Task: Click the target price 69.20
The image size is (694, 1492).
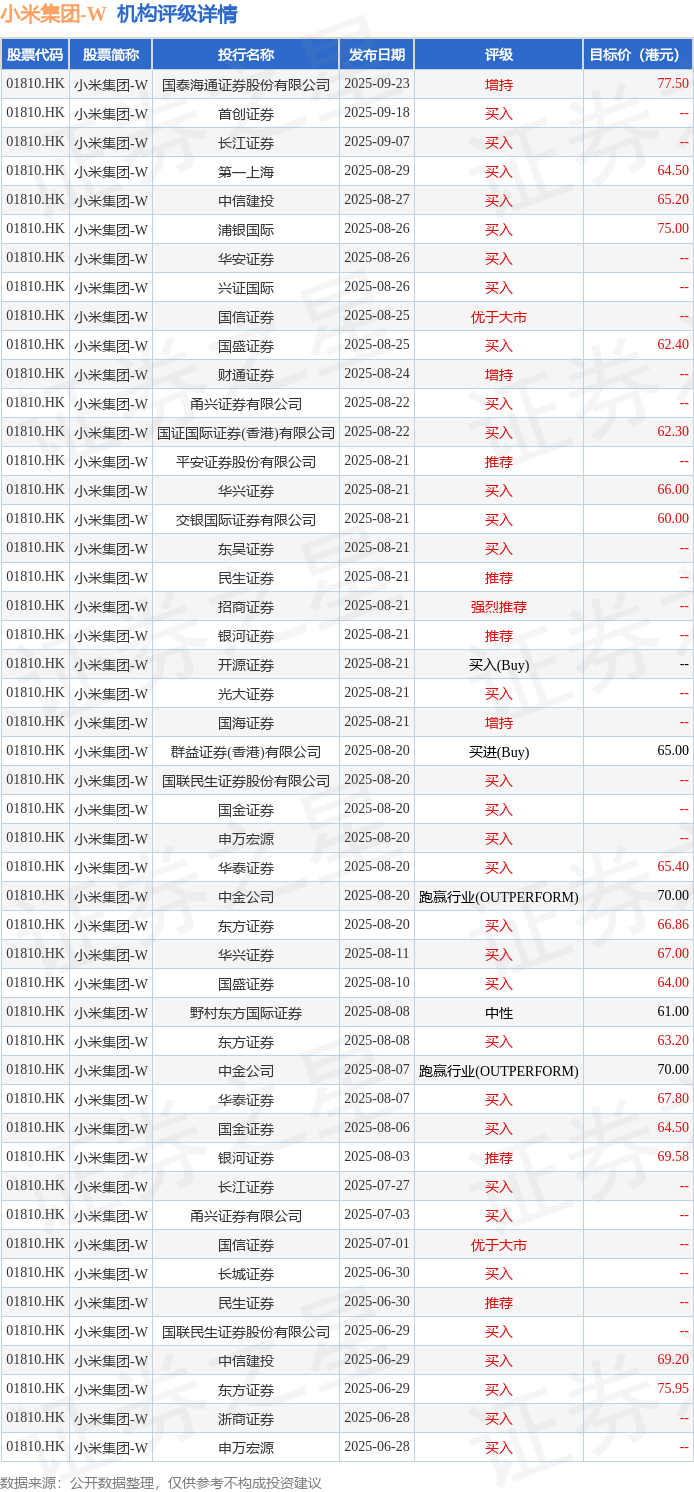Action: [673, 1360]
